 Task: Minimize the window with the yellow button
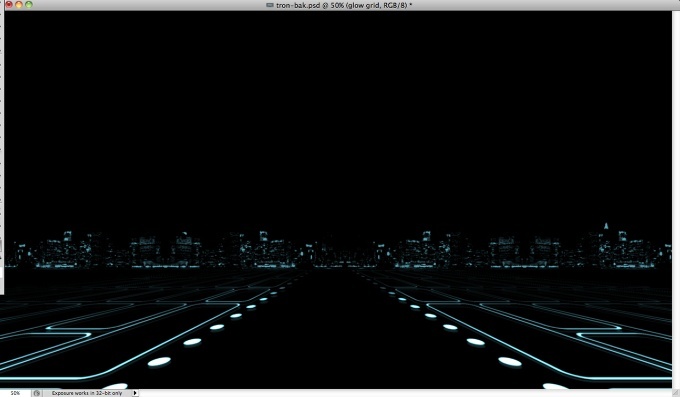point(19,5)
